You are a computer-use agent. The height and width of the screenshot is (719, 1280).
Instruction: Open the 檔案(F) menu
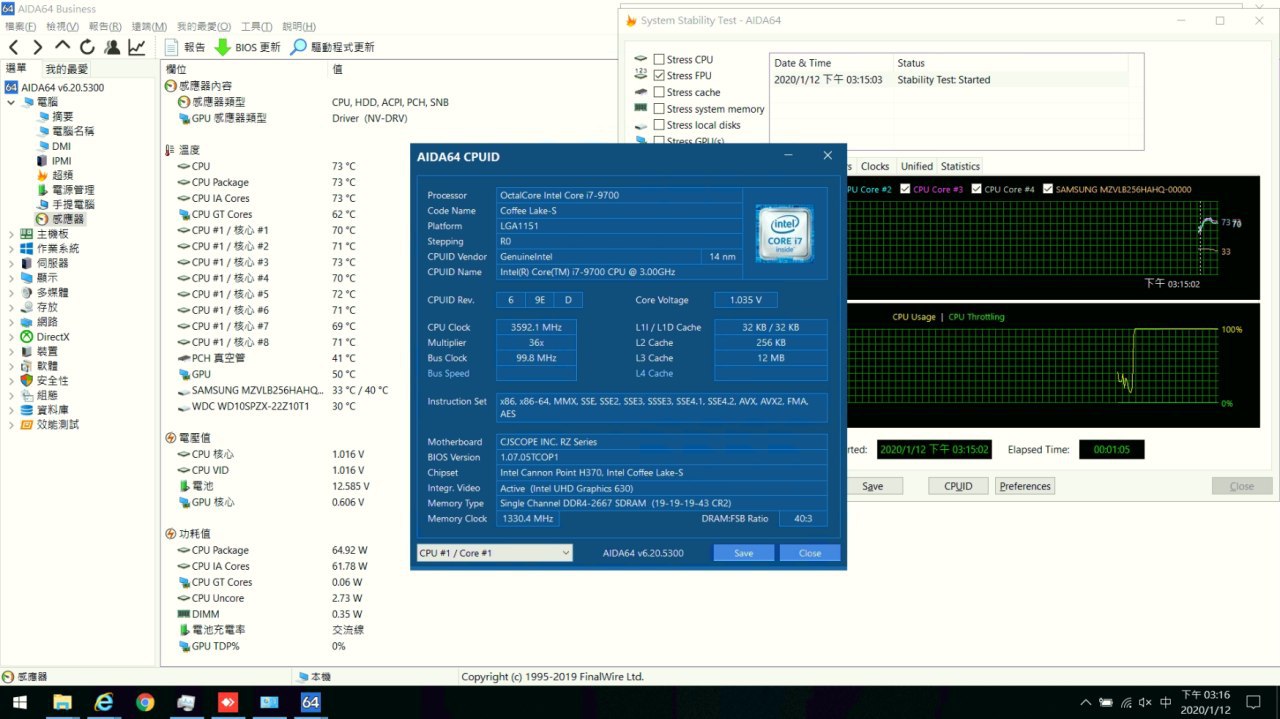click(x=20, y=26)
